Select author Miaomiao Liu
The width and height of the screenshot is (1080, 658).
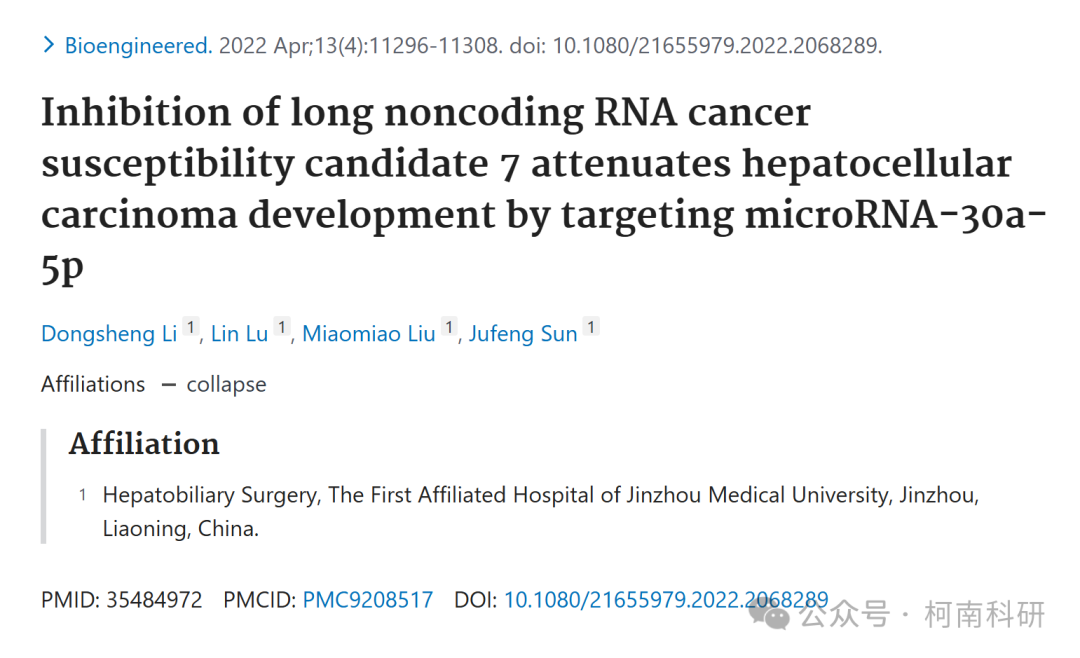click(368, 333)
